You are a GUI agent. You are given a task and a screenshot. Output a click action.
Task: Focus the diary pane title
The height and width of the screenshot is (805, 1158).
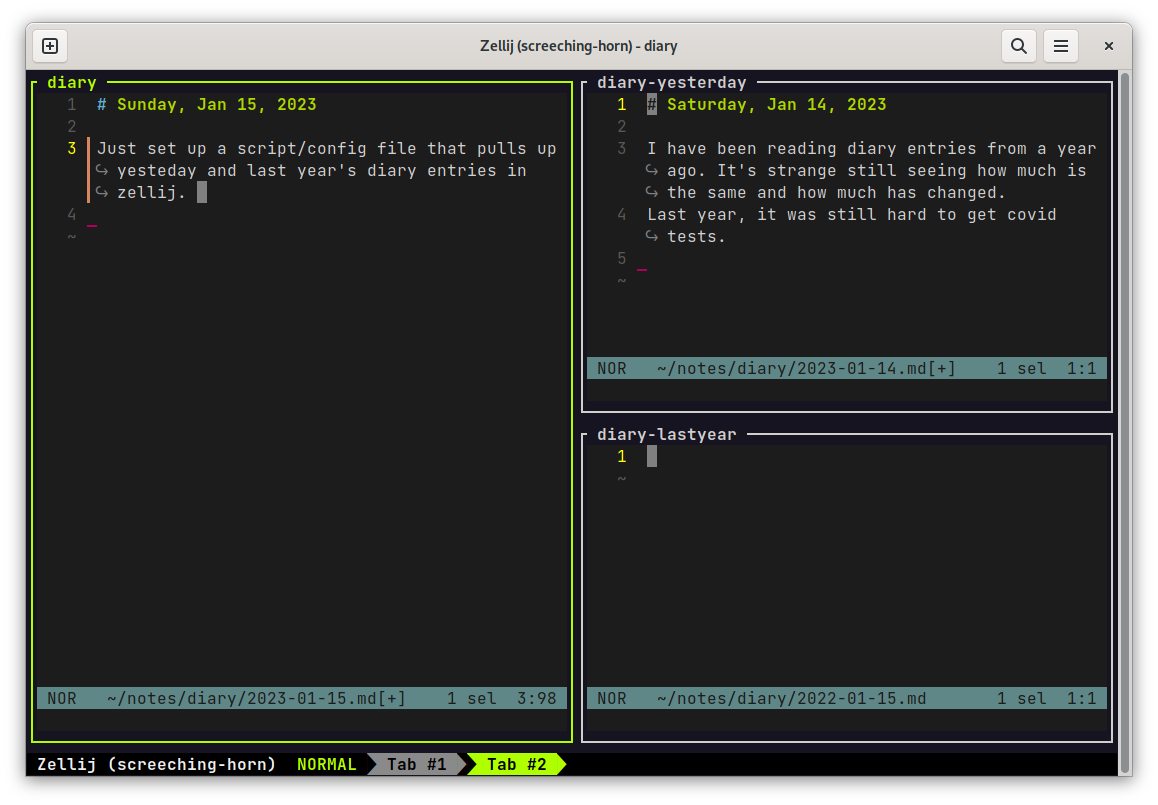click(72, 83)
